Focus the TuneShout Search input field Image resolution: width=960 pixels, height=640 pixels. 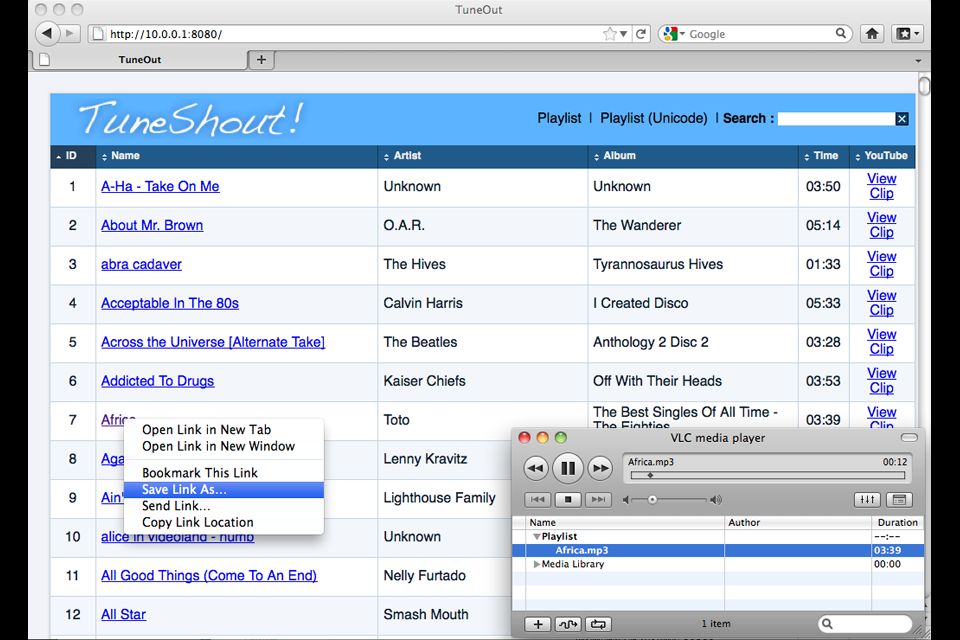point(836,119)
